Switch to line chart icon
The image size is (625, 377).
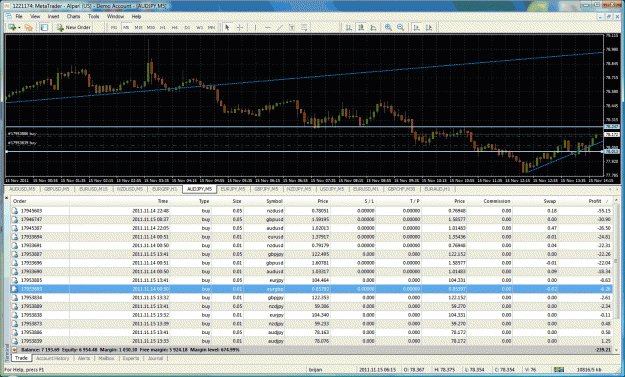coord(373,27)
